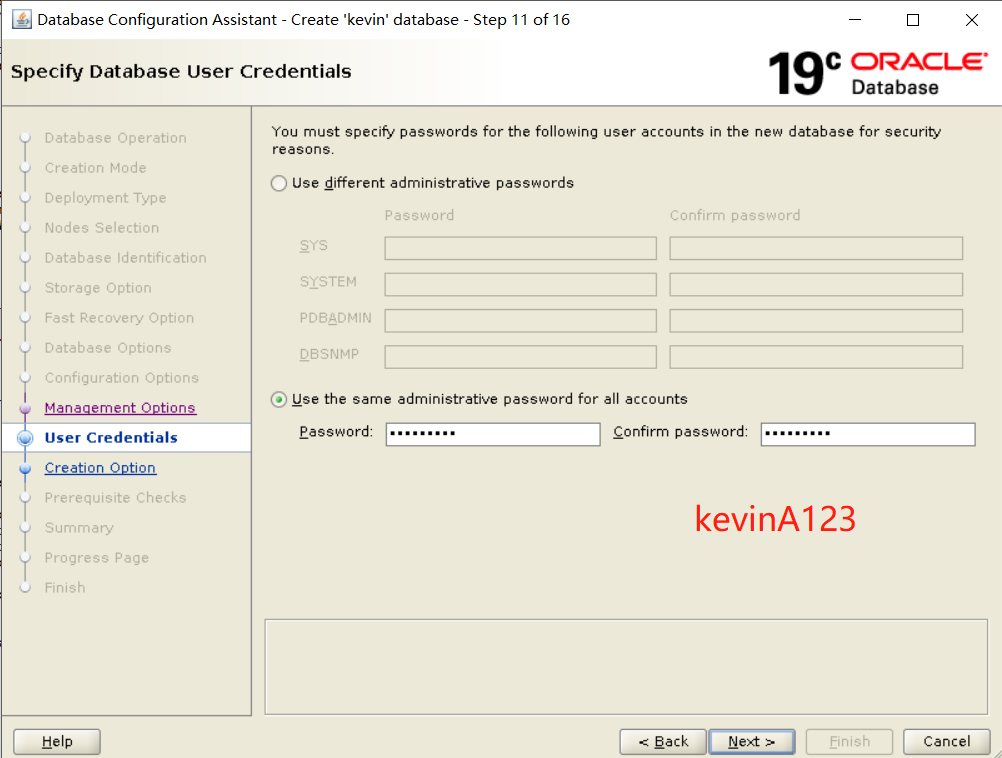
Task: Click the Database Identification step
Action: pos(125,258)
